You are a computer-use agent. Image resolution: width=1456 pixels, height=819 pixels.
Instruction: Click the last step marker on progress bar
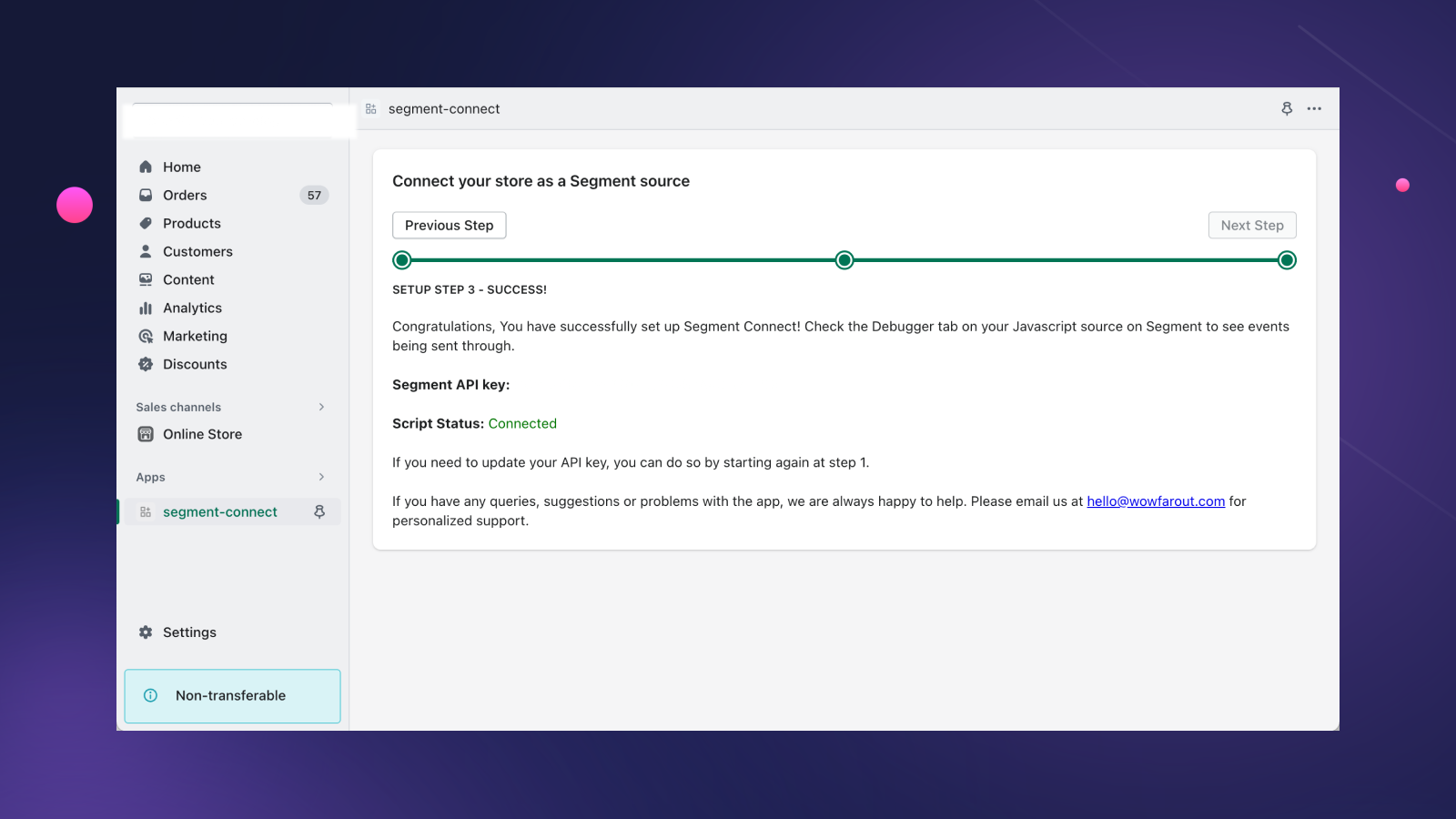click(x=1287, y=260)
